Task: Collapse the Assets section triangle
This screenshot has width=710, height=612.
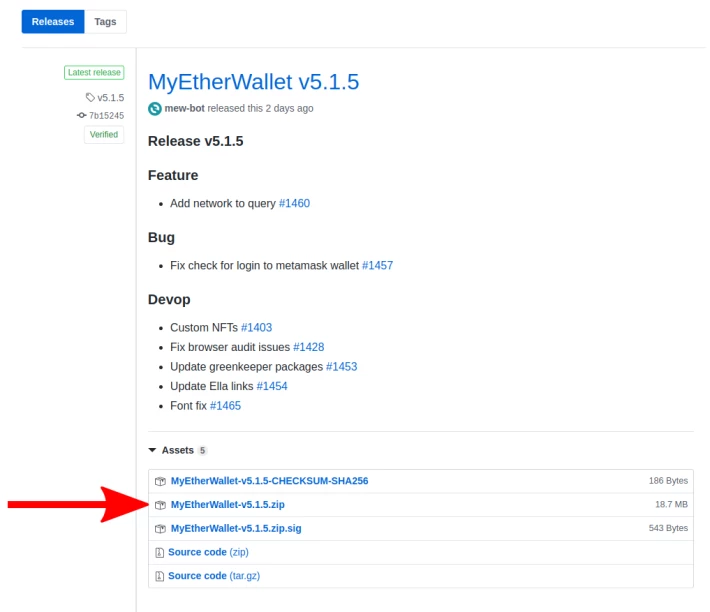Action: tap(152, 450)
